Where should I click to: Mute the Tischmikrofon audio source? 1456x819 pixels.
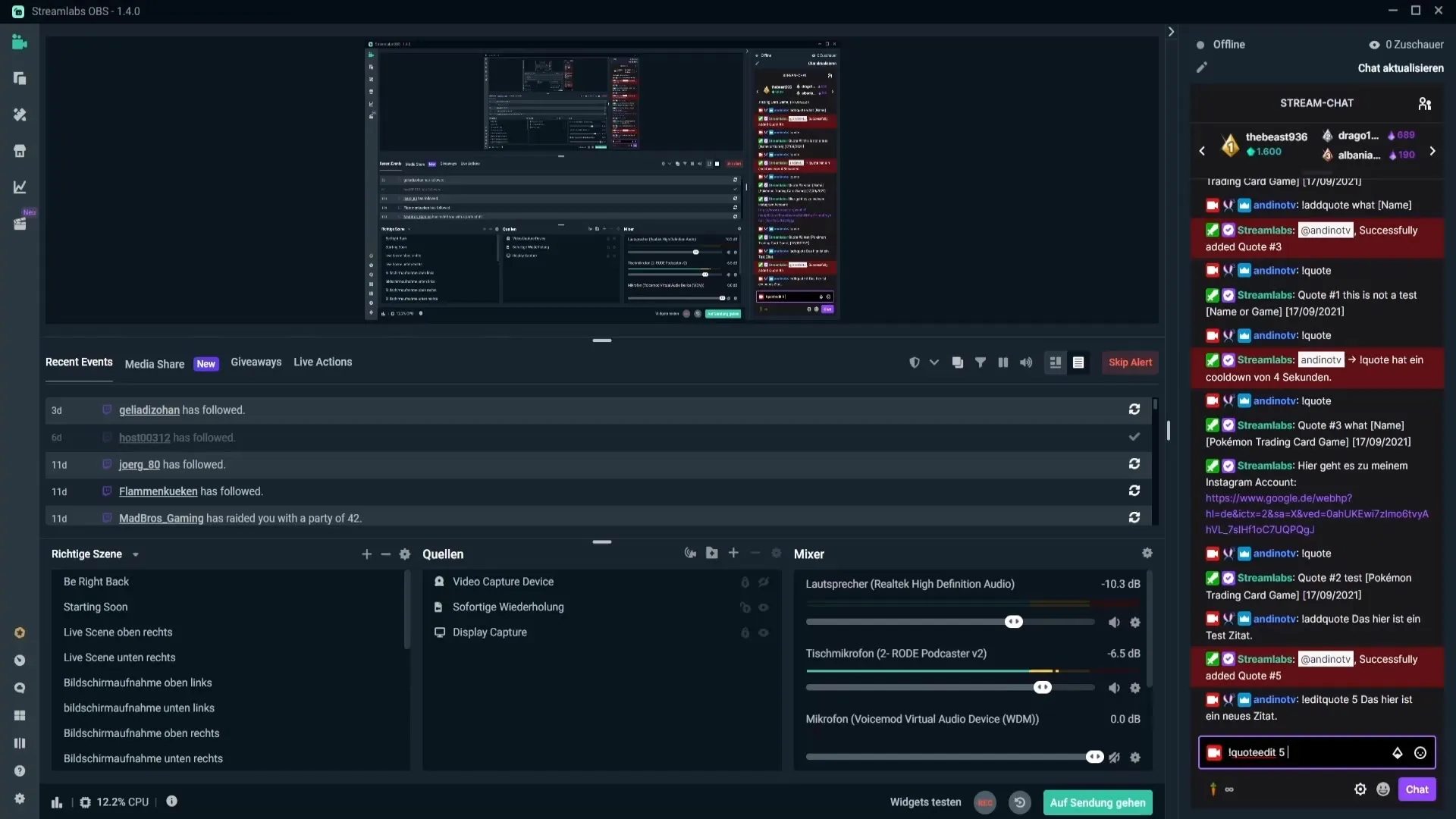(x=1114, y=689)
